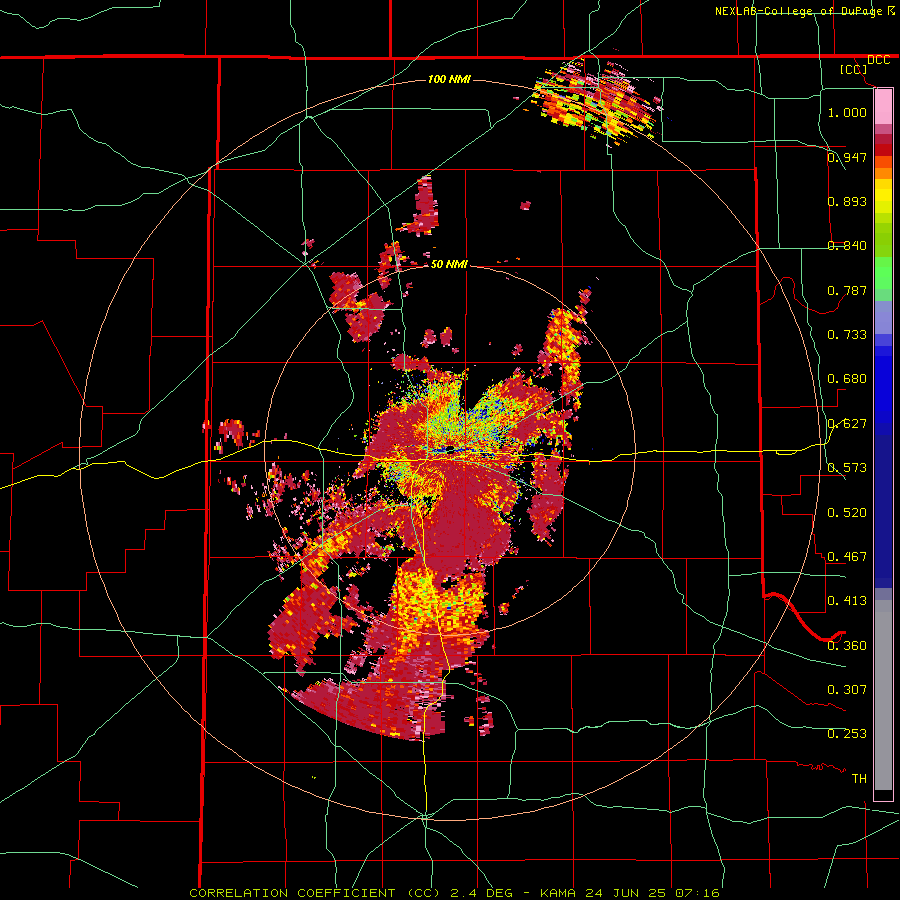Select the 0.573 scale value

847,467
